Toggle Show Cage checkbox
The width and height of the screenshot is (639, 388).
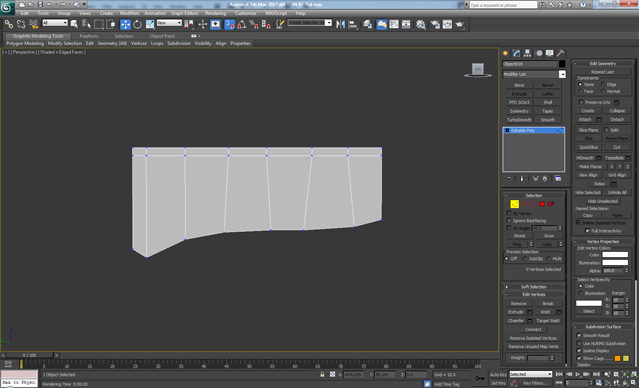[579, 358]
